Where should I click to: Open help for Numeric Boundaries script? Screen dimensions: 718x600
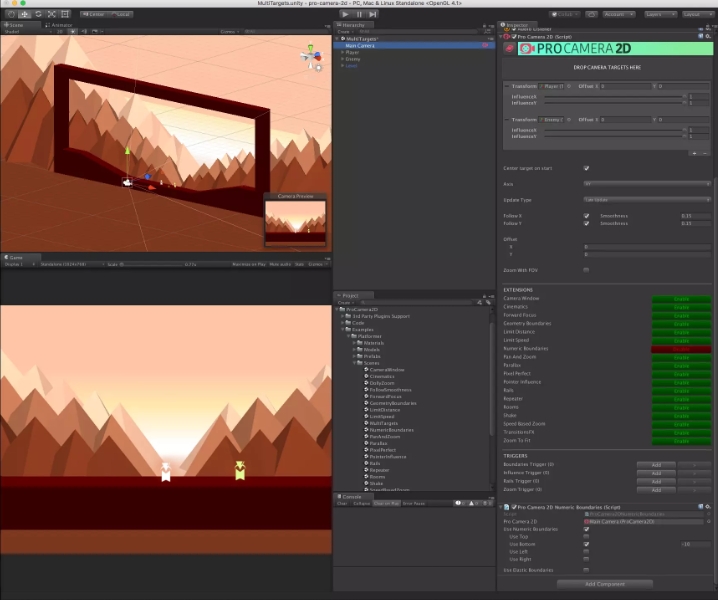pyautogui.click(x=701, y=507)
